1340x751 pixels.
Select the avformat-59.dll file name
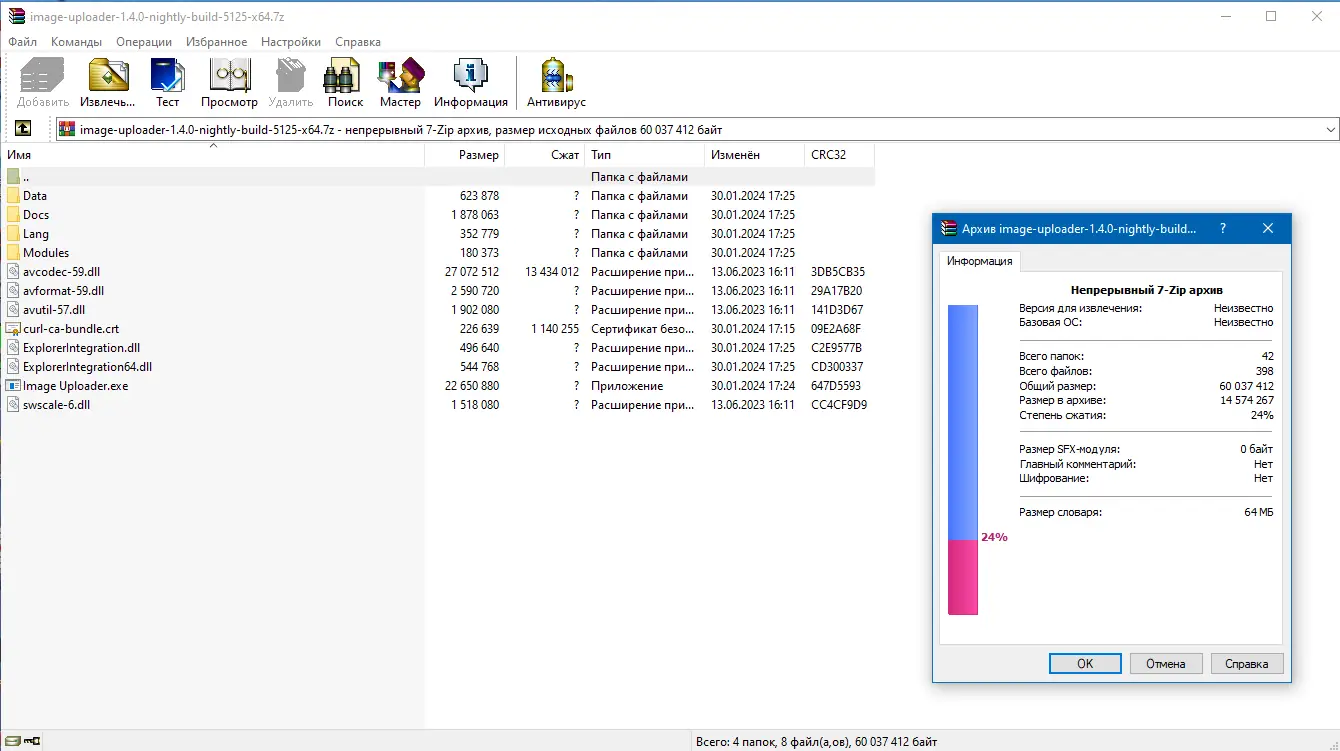coord(63,291)
